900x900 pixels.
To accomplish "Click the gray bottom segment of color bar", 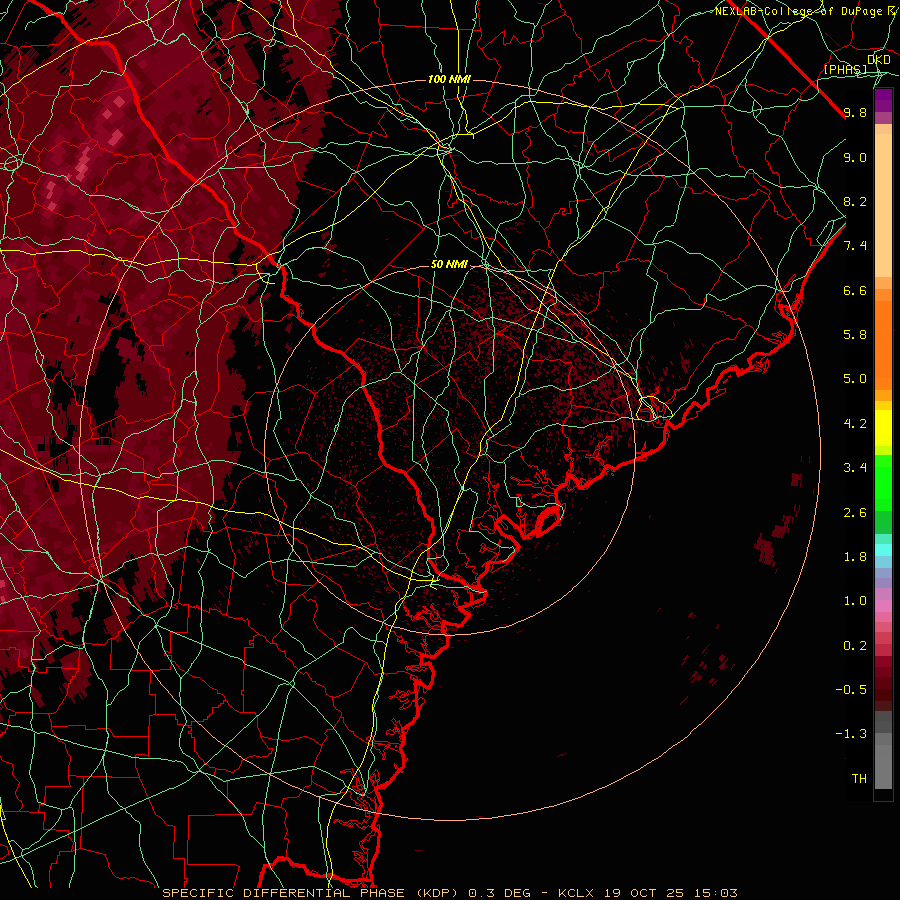I will pos(883,766).
